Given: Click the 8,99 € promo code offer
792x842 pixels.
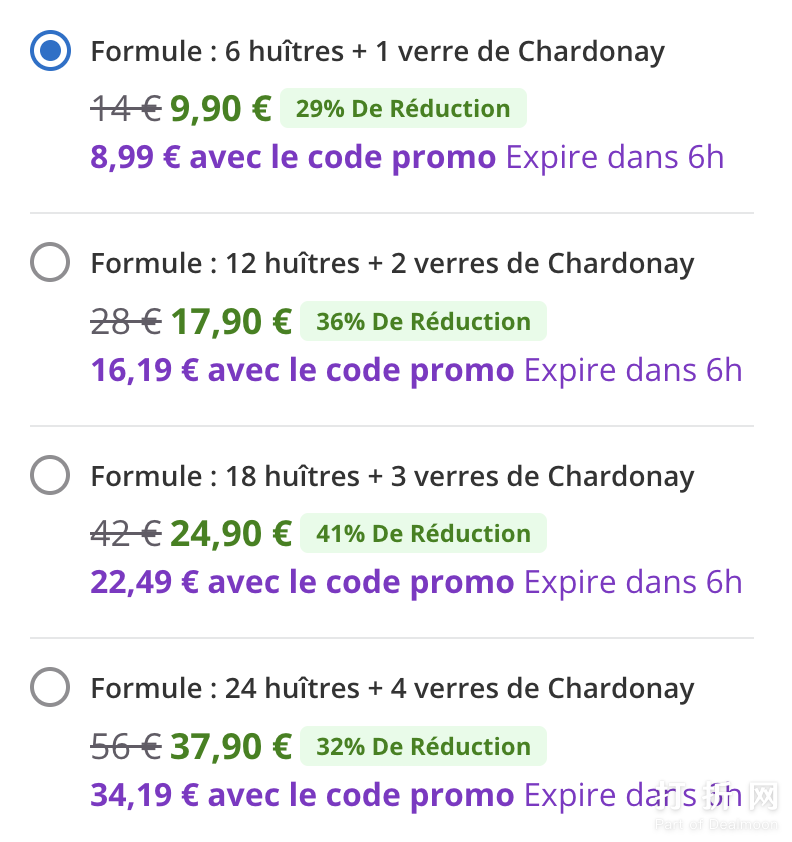Looking at the screenshot, I should [293, 157].
